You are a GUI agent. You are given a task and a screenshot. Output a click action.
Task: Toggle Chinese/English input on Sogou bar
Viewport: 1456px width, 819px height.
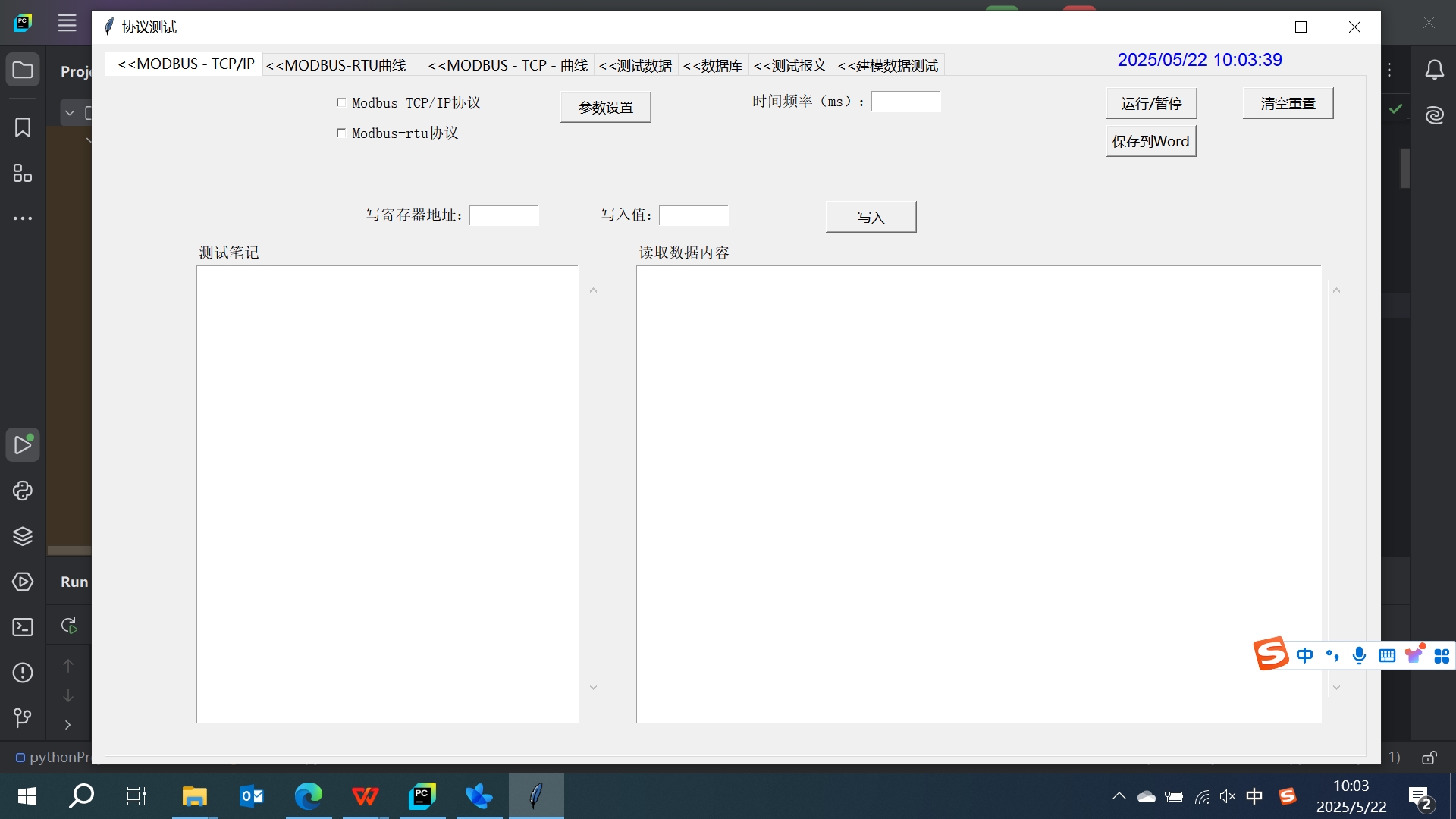1305,655
